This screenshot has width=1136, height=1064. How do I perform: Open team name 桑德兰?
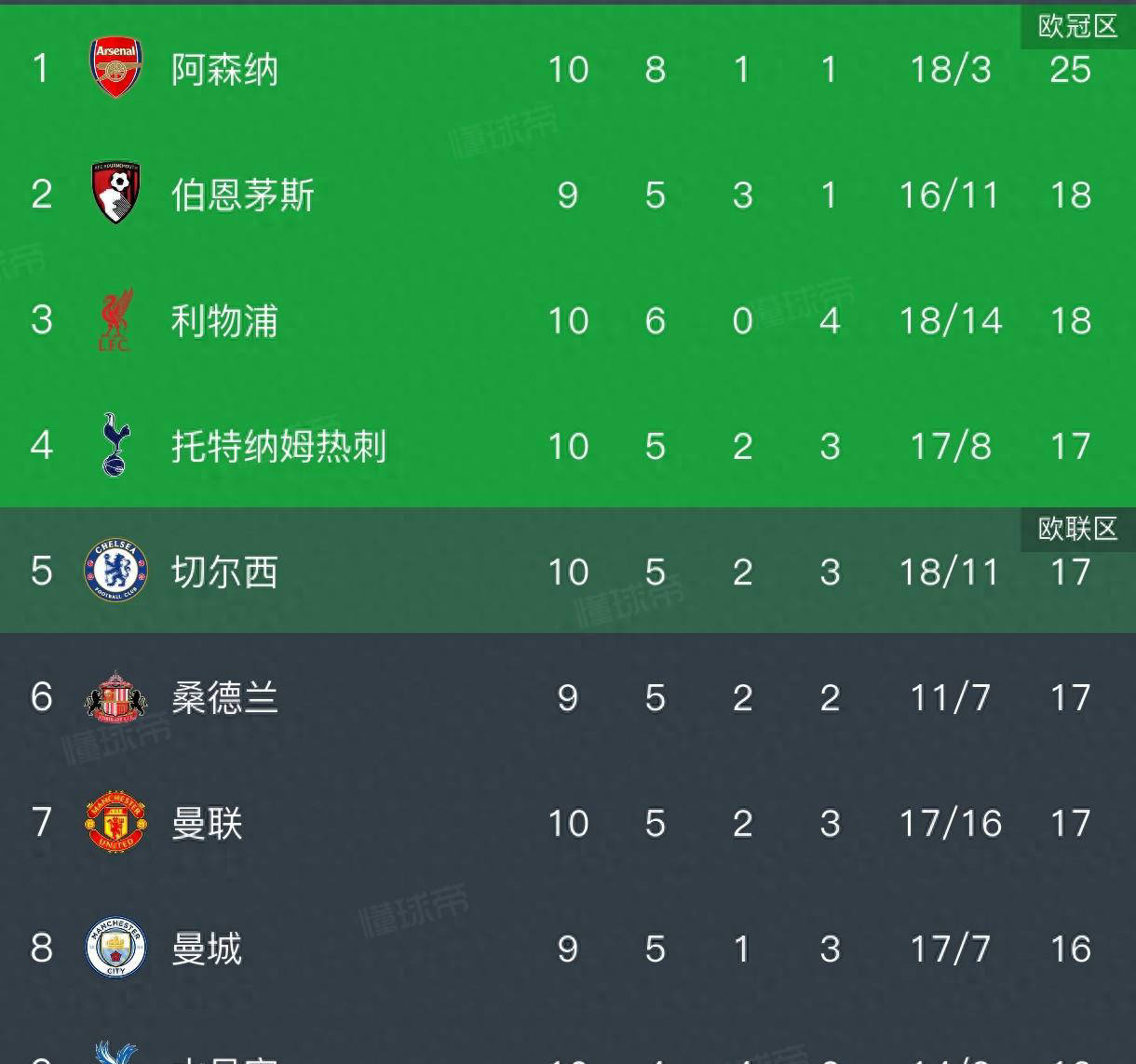[x=224, y=698]
